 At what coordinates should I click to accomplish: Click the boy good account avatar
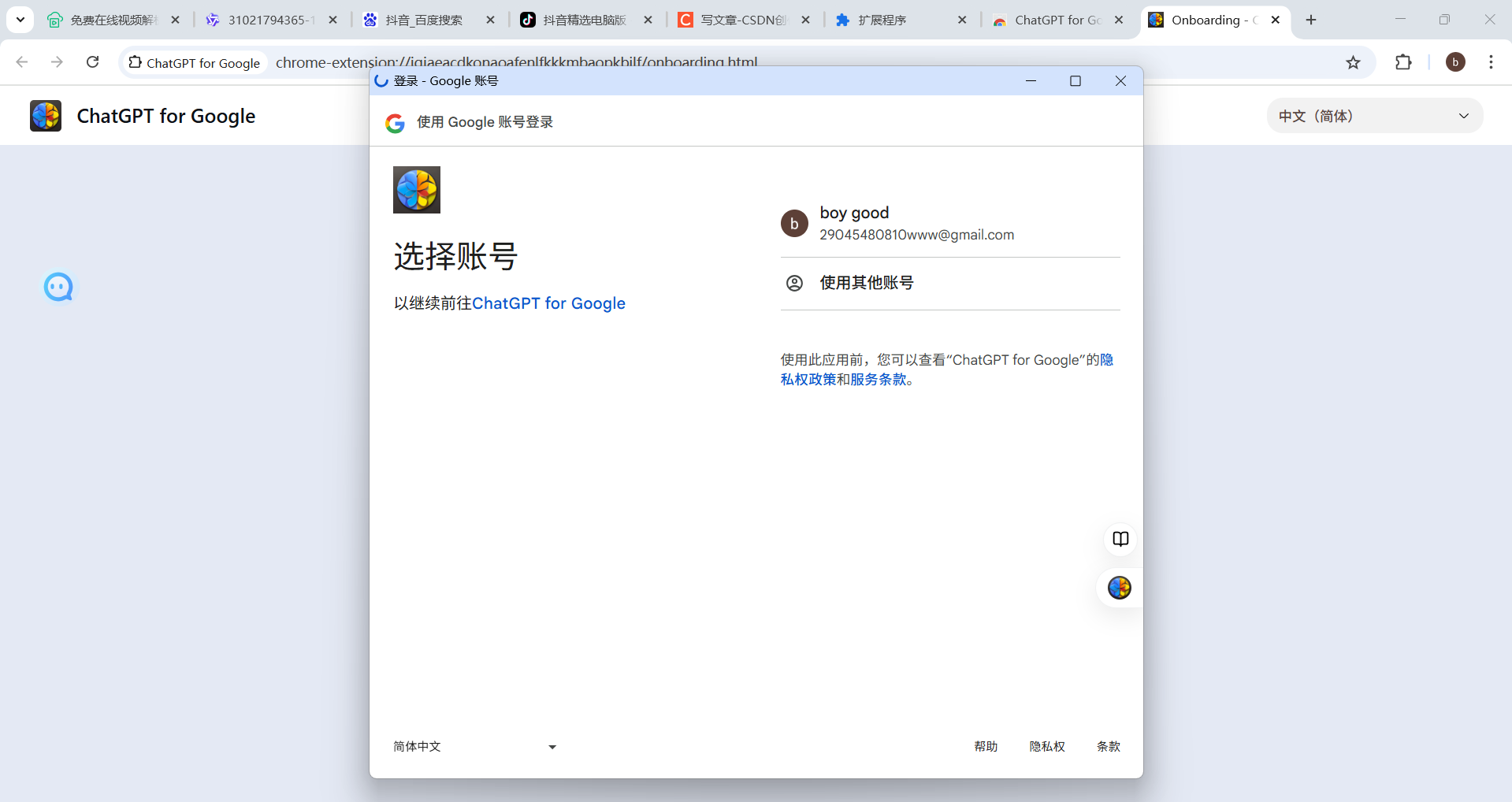point(794,224)
